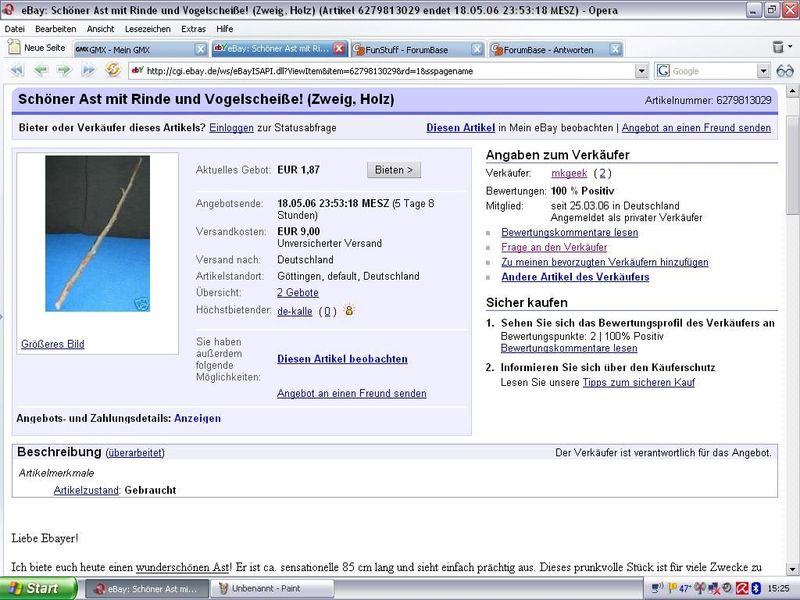
Task: Open the Extras menu
Action: pyautogui.click(x=193, y=29)
